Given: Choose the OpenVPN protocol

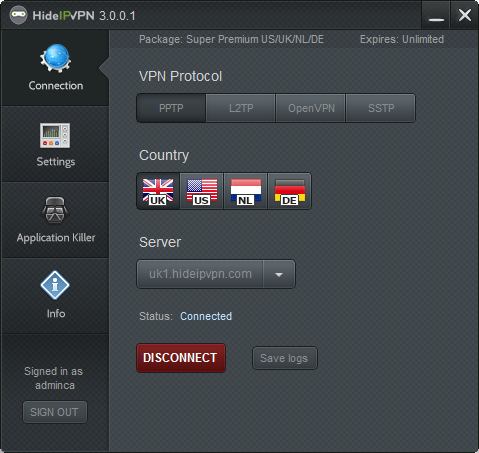Looking at the screenshot, I should coord(311,108).
